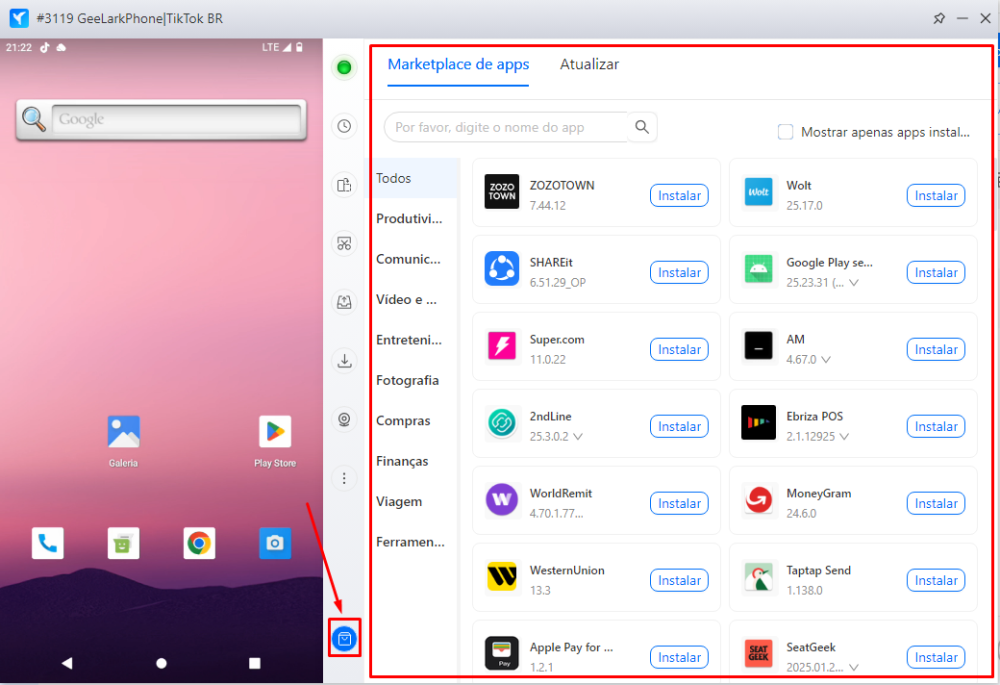Click the 2ndLine app icon
The width and height of the screenshot is (1000, 685).
pyautogui.click(x=502, y=423)
